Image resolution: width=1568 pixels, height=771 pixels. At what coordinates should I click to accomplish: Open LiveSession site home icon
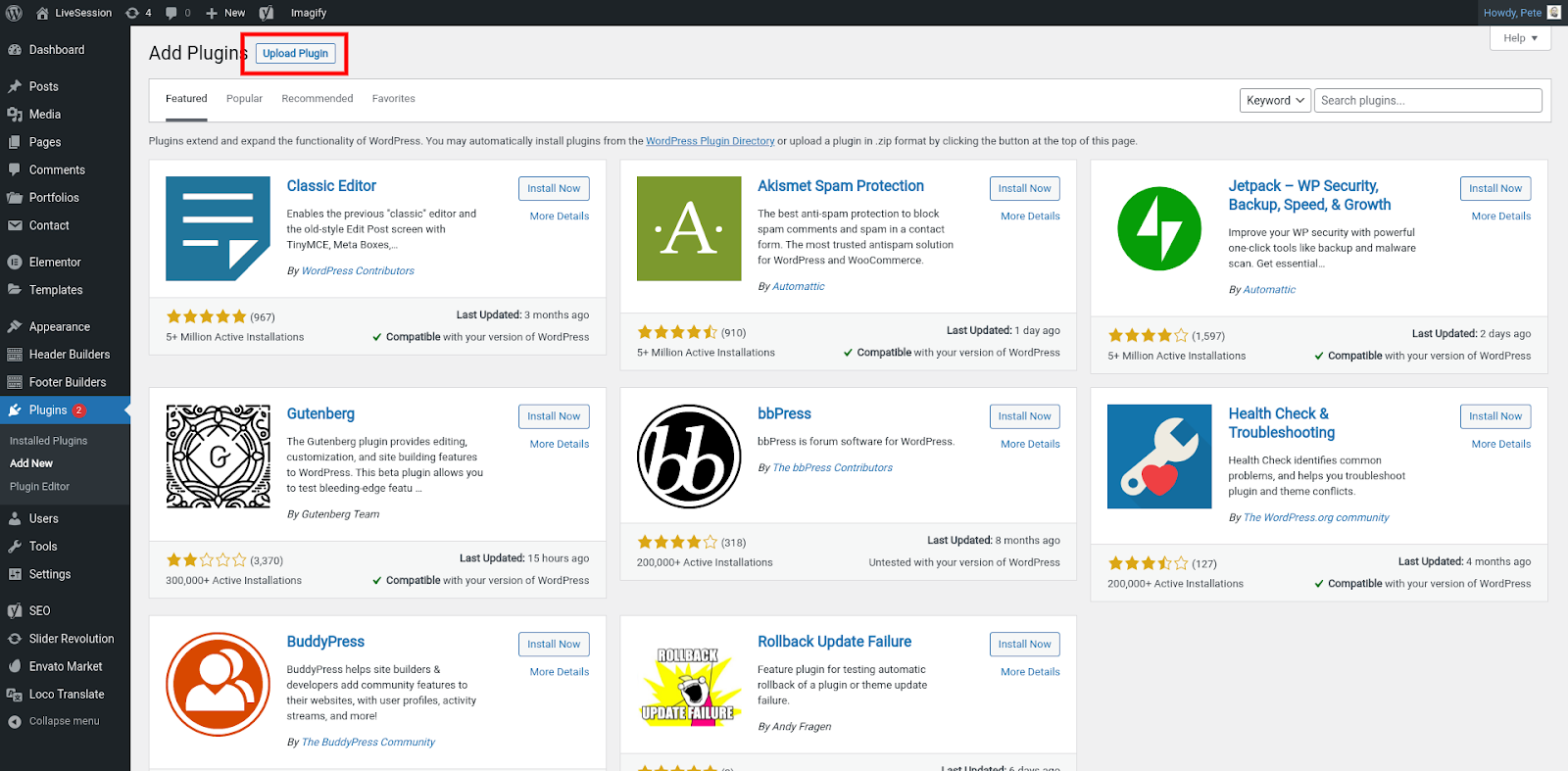click(42, 13)
